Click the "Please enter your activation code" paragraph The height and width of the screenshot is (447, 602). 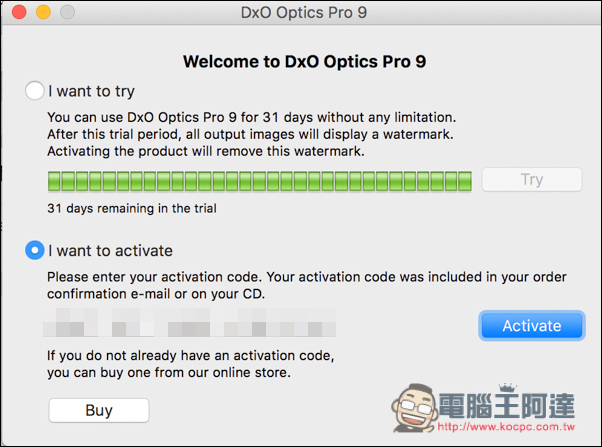(307, 285)
